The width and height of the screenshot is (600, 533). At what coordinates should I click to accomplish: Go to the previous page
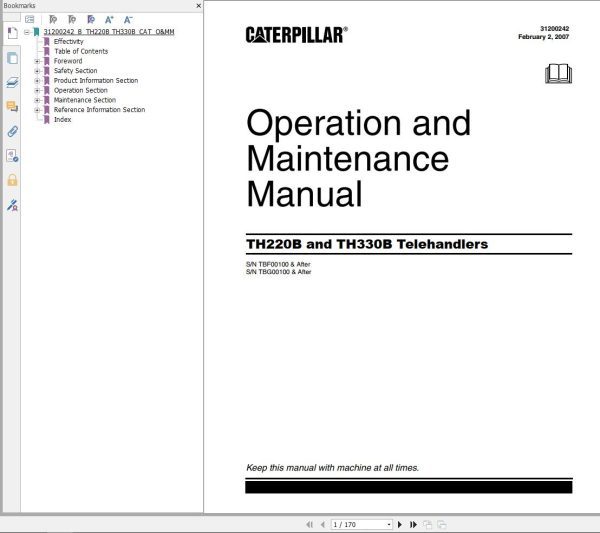[x=323, y=524]
